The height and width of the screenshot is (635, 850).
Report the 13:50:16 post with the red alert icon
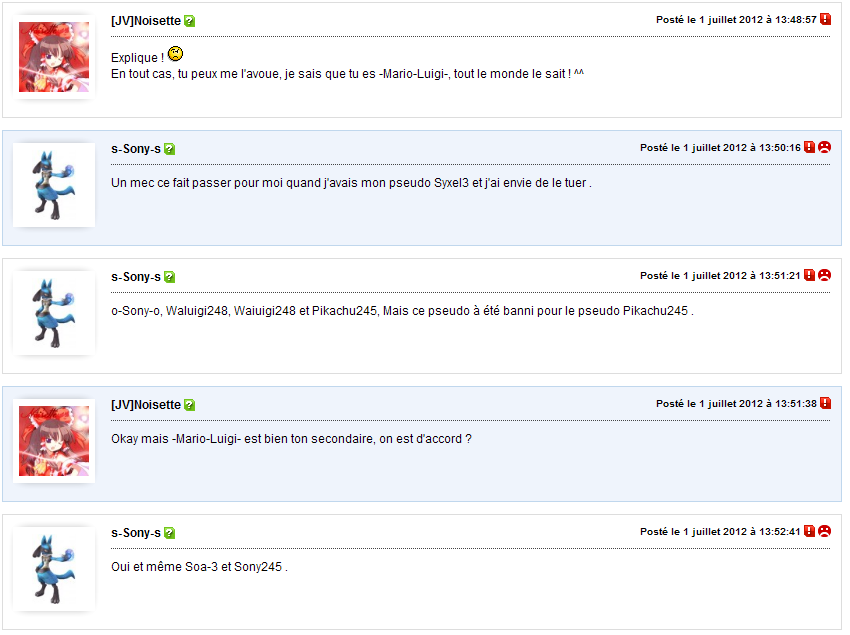(x=809, y=147)
